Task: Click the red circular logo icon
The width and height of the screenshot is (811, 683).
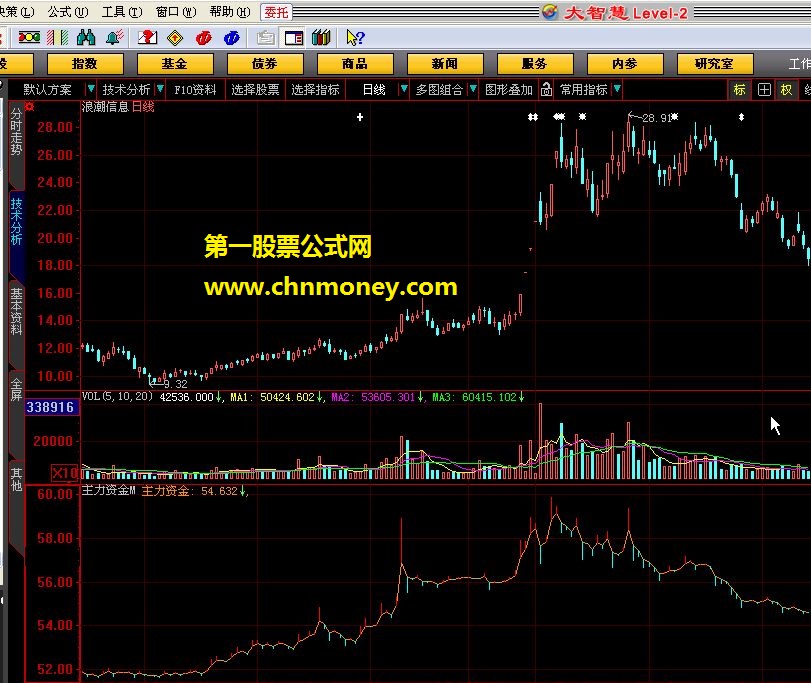Action: (203, 38)
